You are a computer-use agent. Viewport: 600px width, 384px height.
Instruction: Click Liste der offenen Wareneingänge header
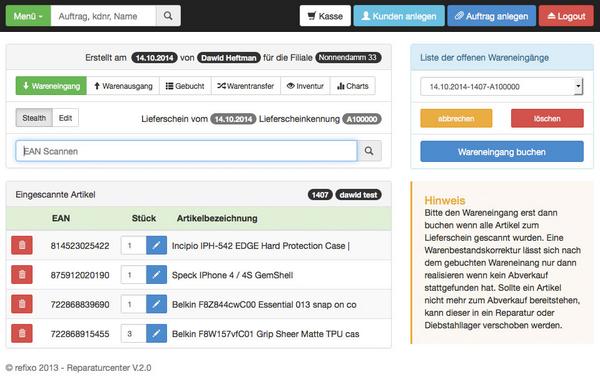484,57
